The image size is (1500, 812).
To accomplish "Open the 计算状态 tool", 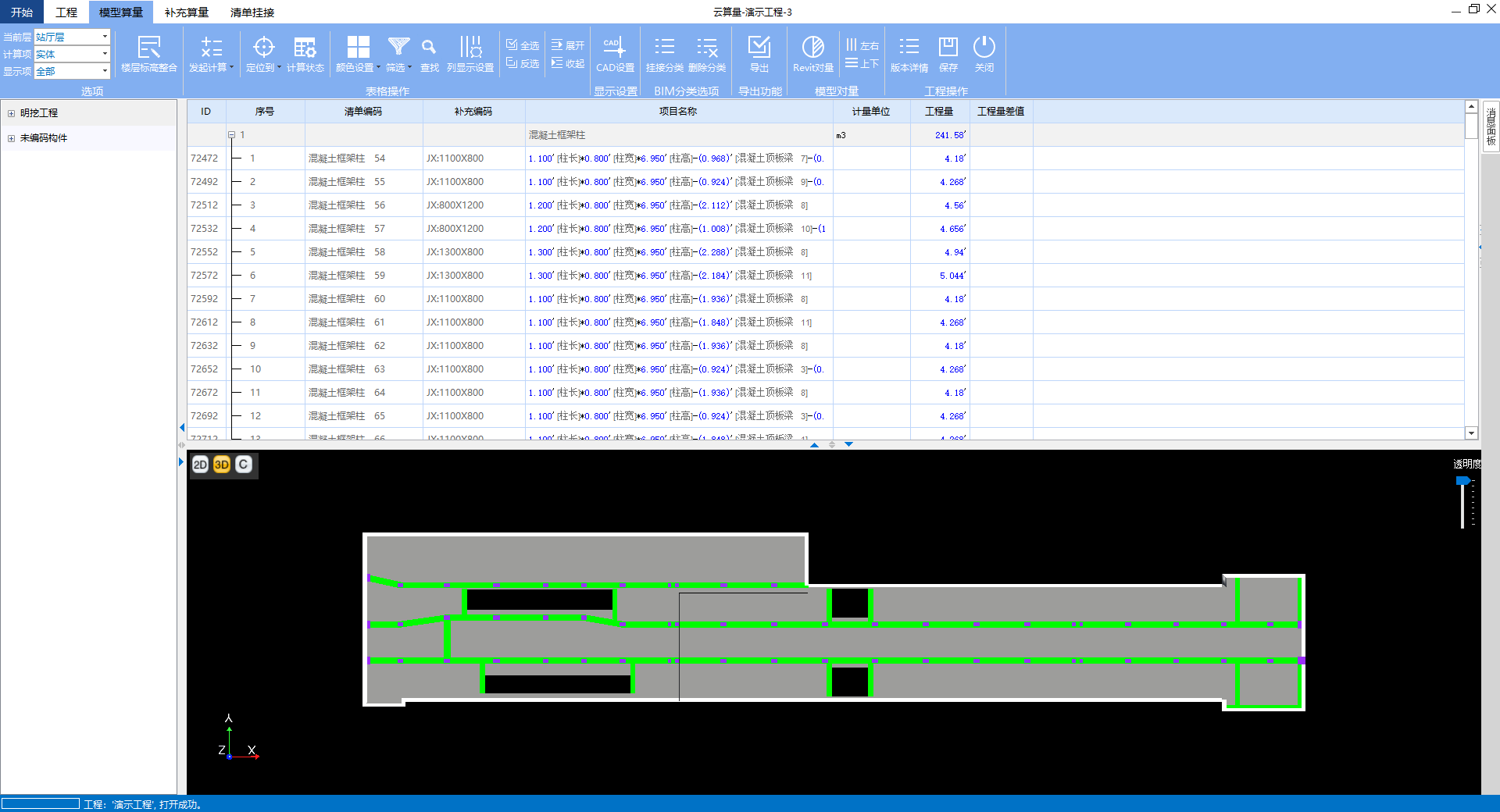I will tap(305, 53).
